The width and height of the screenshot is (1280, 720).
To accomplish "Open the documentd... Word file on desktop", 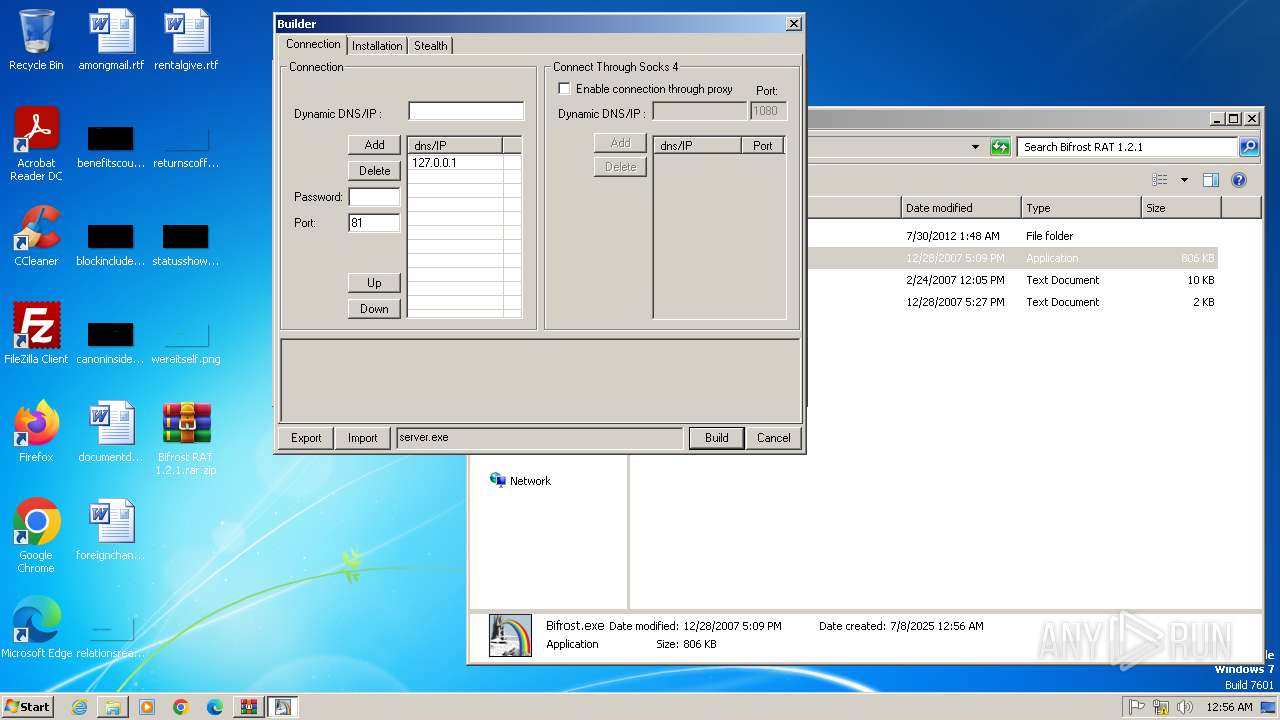I will tap(111, 431).
